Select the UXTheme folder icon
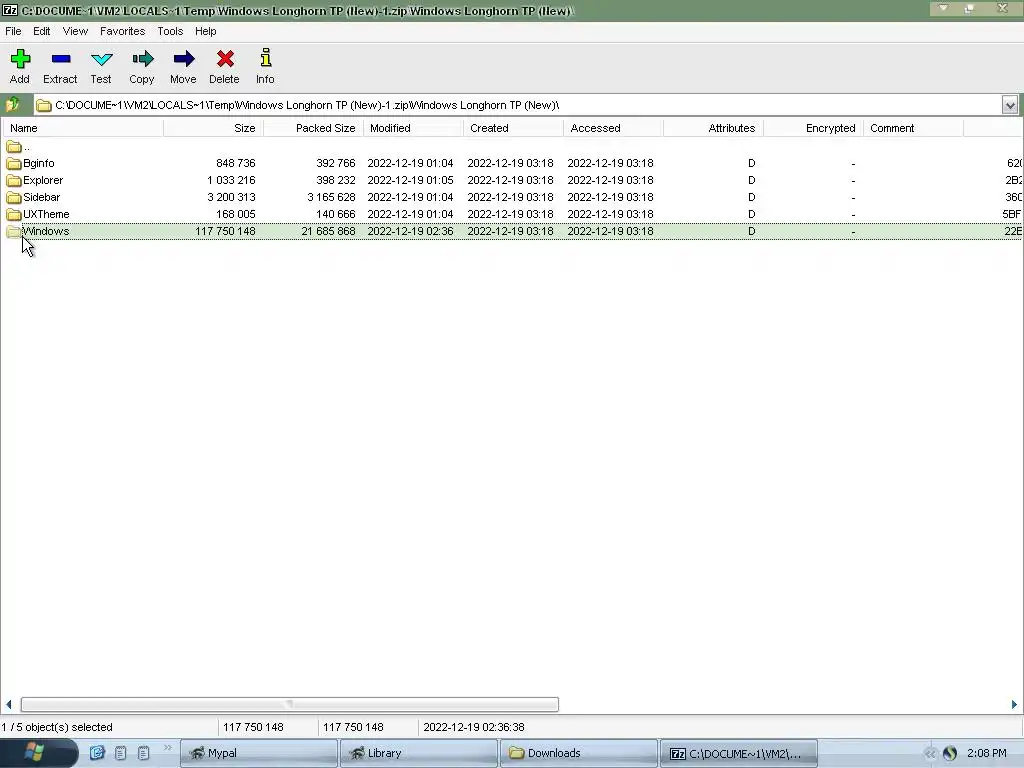The width and height of the screenshot is (1024, 768). click(x=14, y=214)
